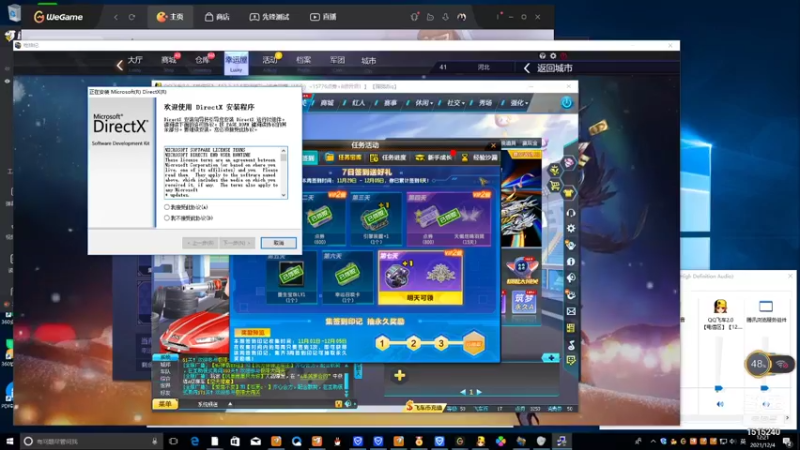This screenshot has height=450, width=800.
Task: Click 第五天 reward card
Action: pos(291,278)
